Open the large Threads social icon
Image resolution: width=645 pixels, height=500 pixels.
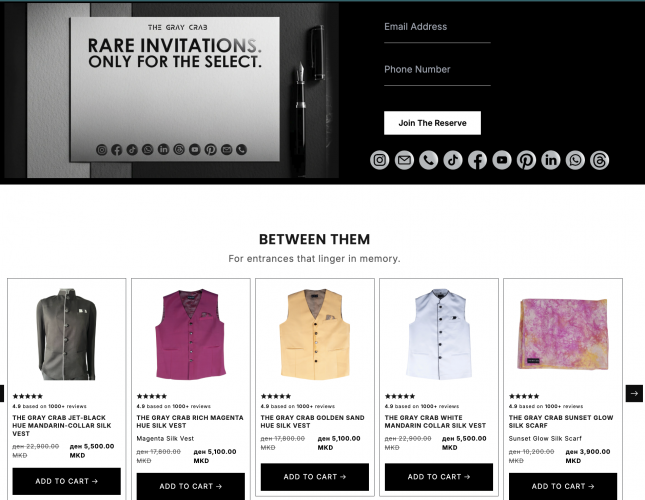pyautogui.click(x=599, y=160)
